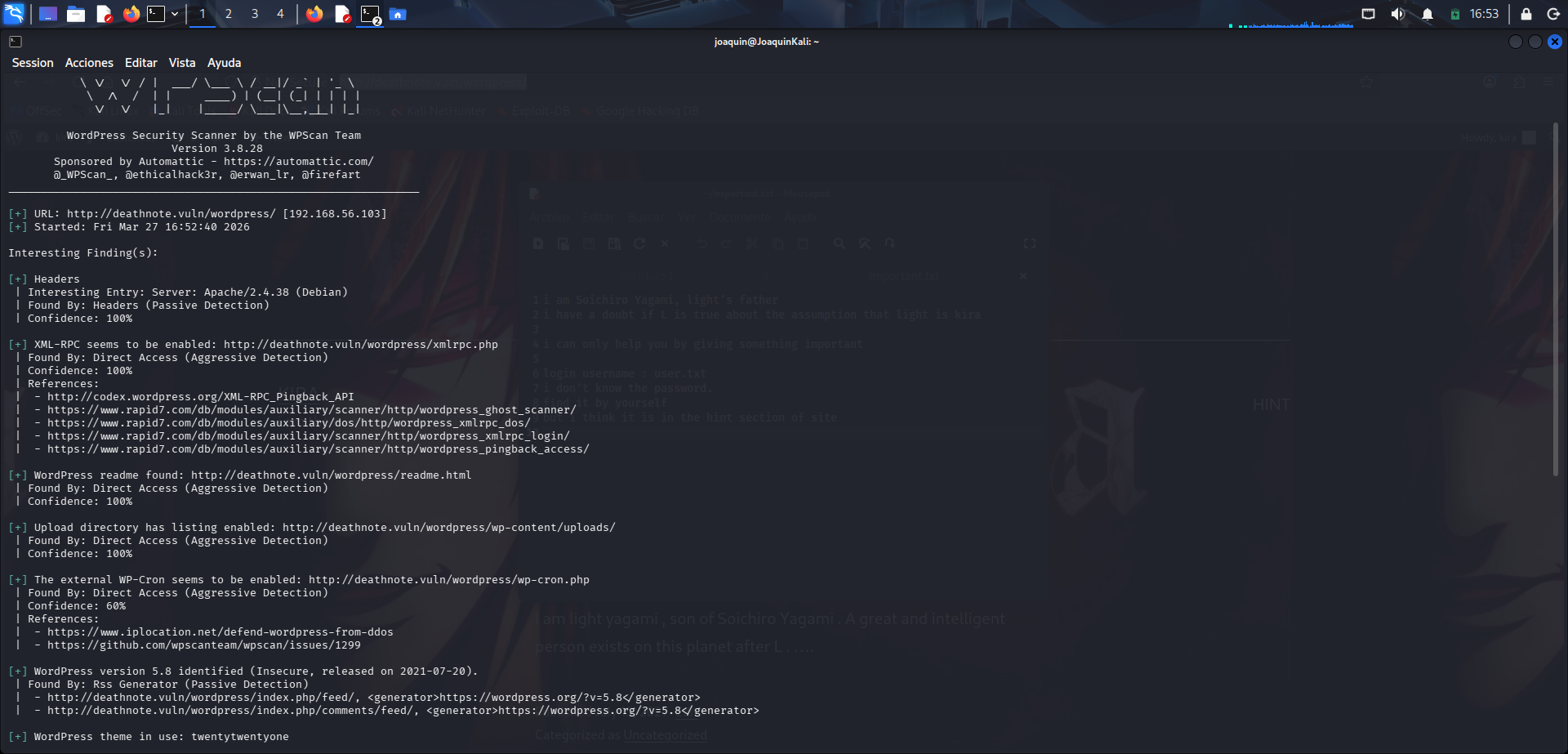Switch to the important.txt tab in Mousepad
Viewport: 1568px width, 754px height.
[x=904, y=276]
